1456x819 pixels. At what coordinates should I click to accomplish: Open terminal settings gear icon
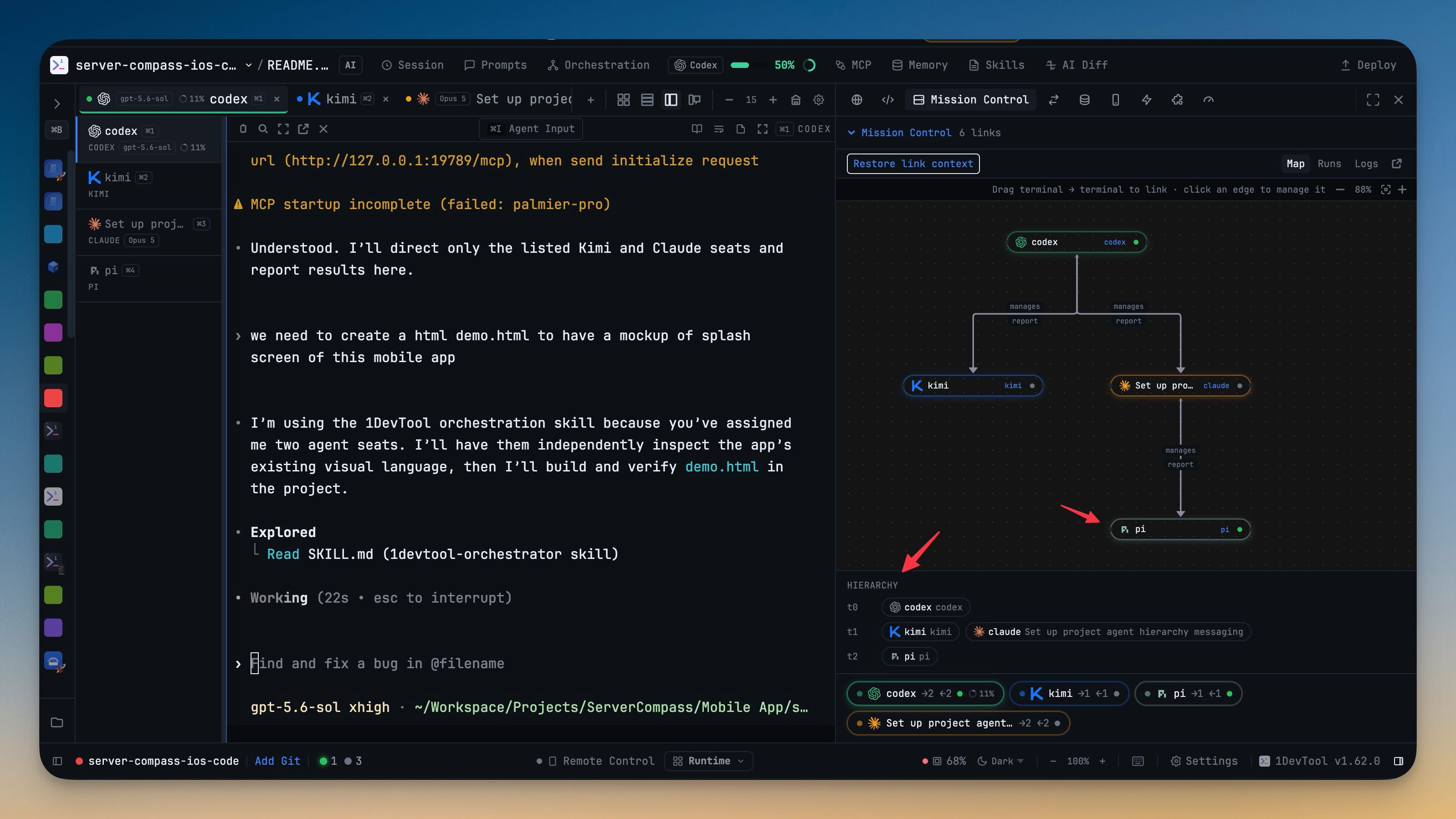(x=819, y=100)
